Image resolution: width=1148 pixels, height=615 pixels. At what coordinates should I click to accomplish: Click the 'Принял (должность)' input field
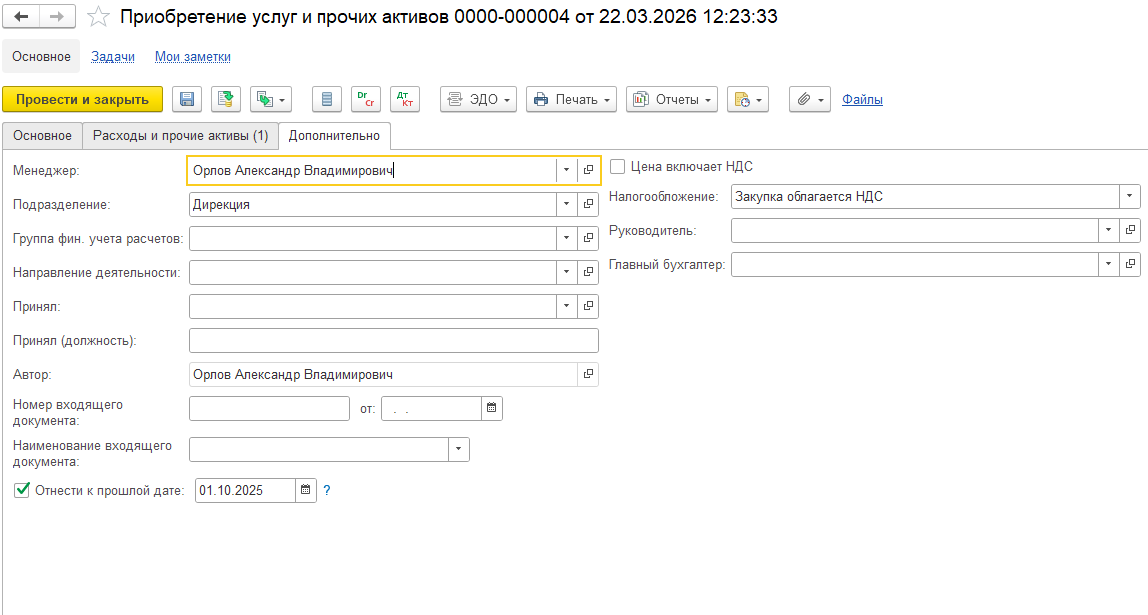coord(393,341)
